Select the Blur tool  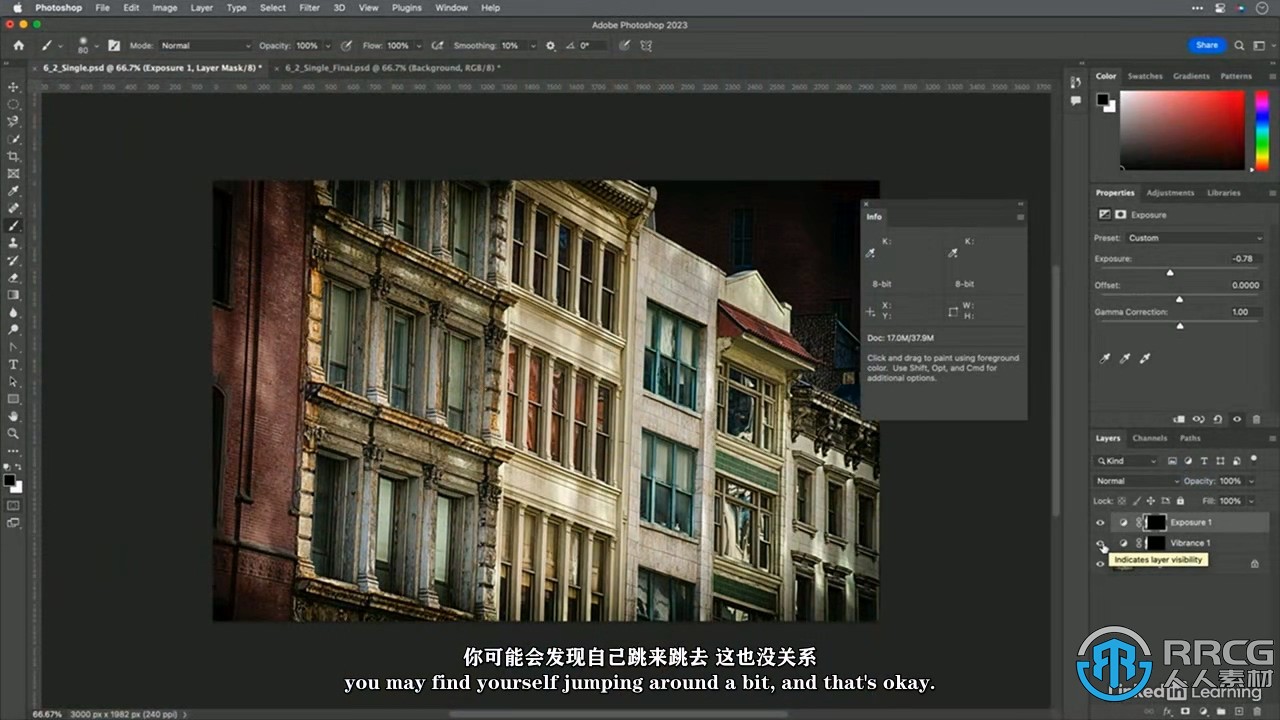point(13,312)
